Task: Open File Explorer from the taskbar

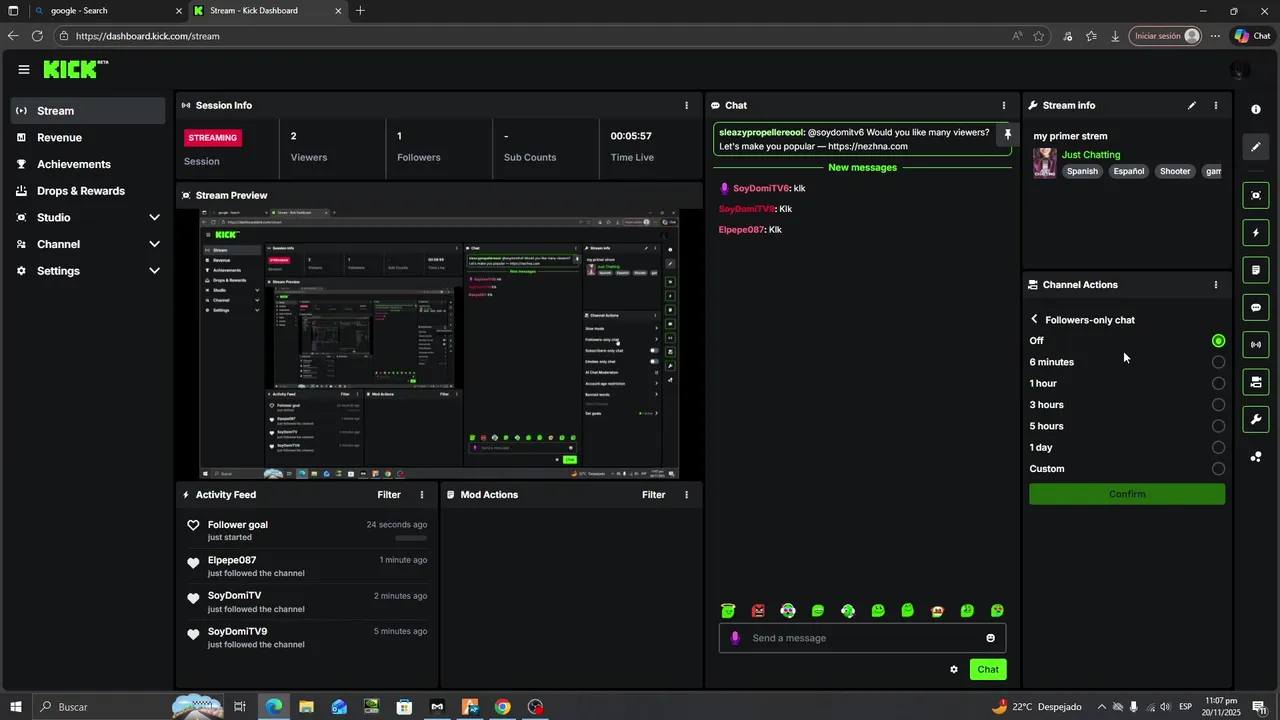Action: coord(306,707)
